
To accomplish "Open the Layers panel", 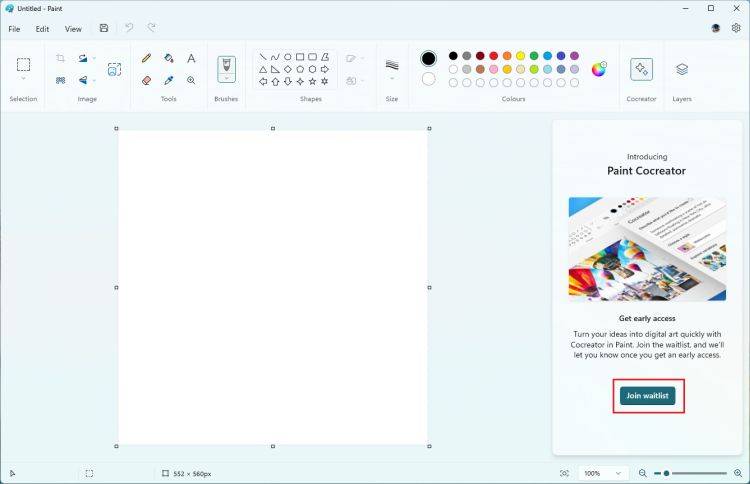I will point(682,69).
